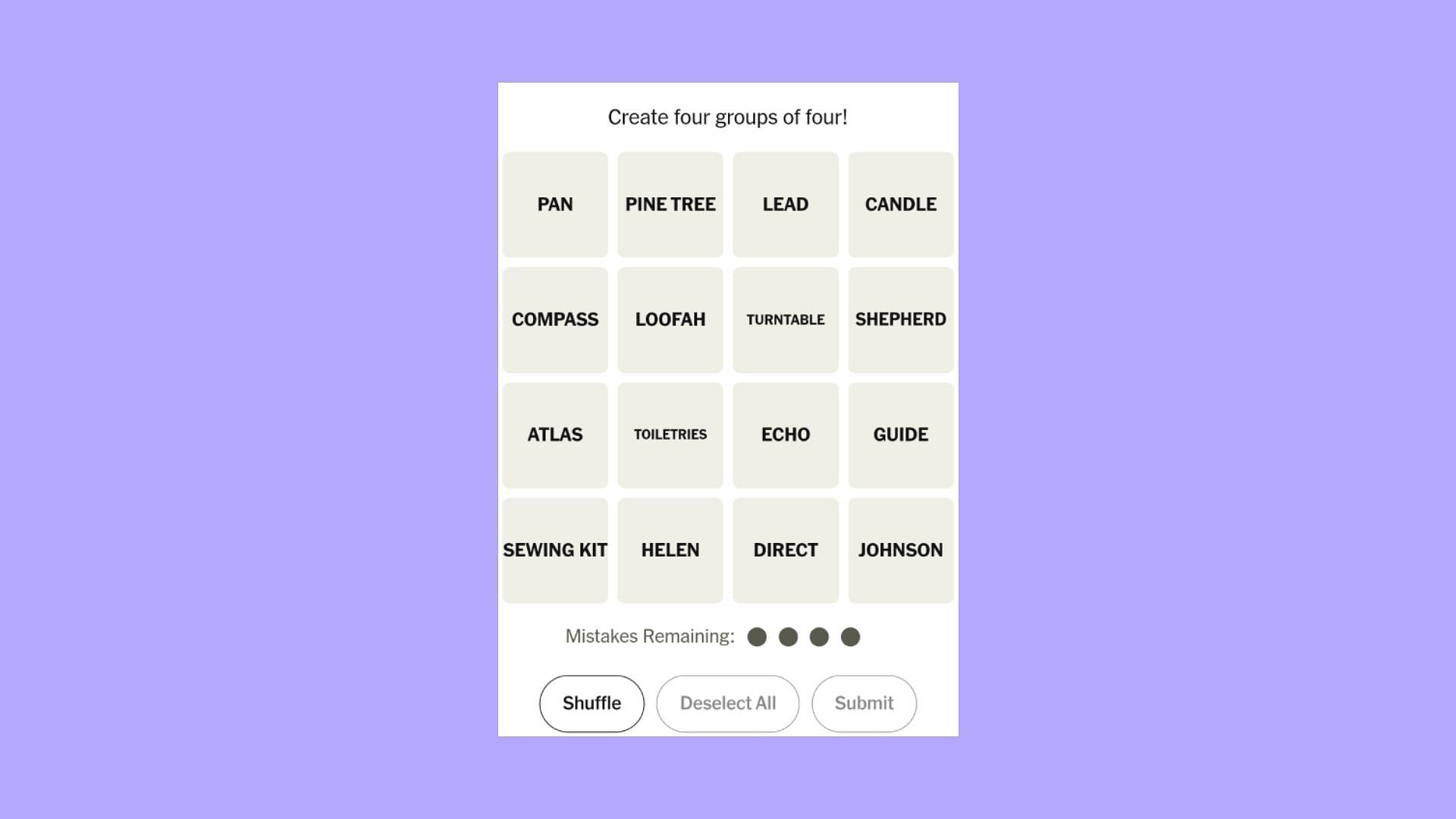Select the Deselect All option

[728, 703]
